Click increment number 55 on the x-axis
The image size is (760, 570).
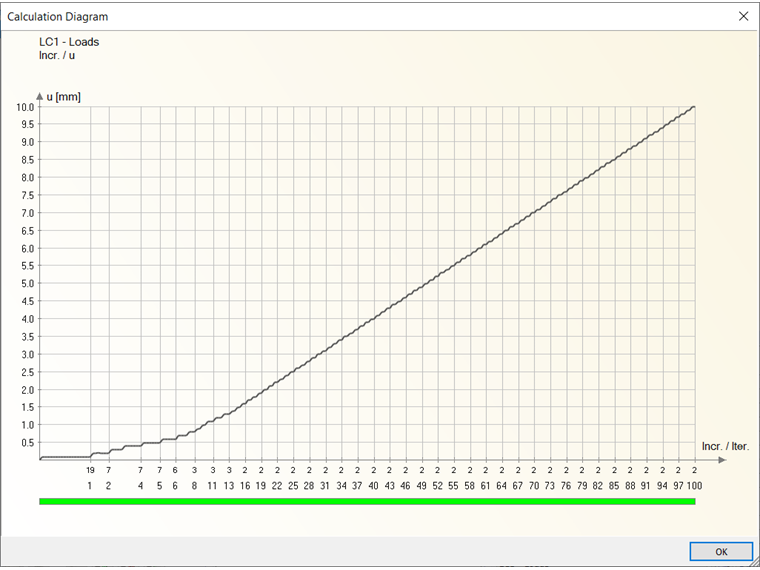coord(454,486)
